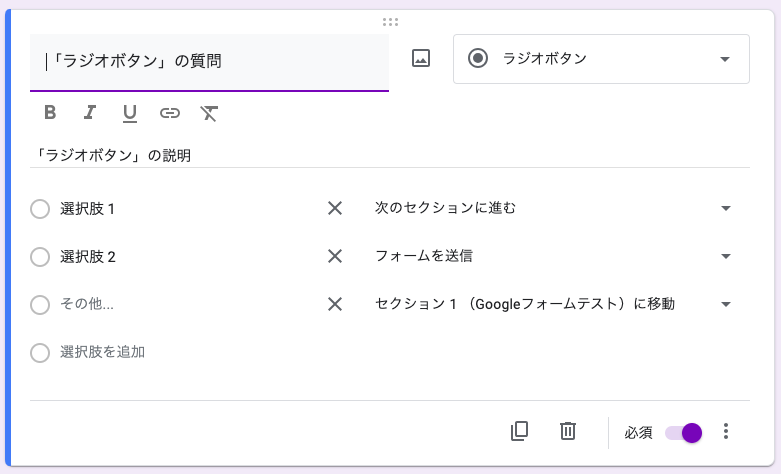Expand the セクション 1 に移動 dropdown
Screen dimensions: 781x474
[x=553, y=304]
